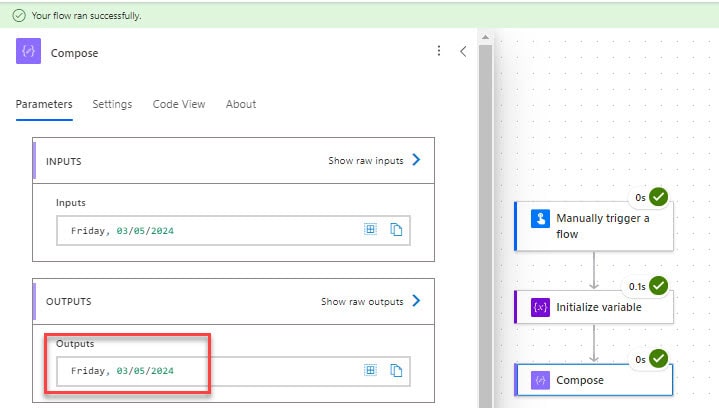Click the Compose icon on canvas card
The width and height of the screenshot is (719, 408).
point(541,380)
